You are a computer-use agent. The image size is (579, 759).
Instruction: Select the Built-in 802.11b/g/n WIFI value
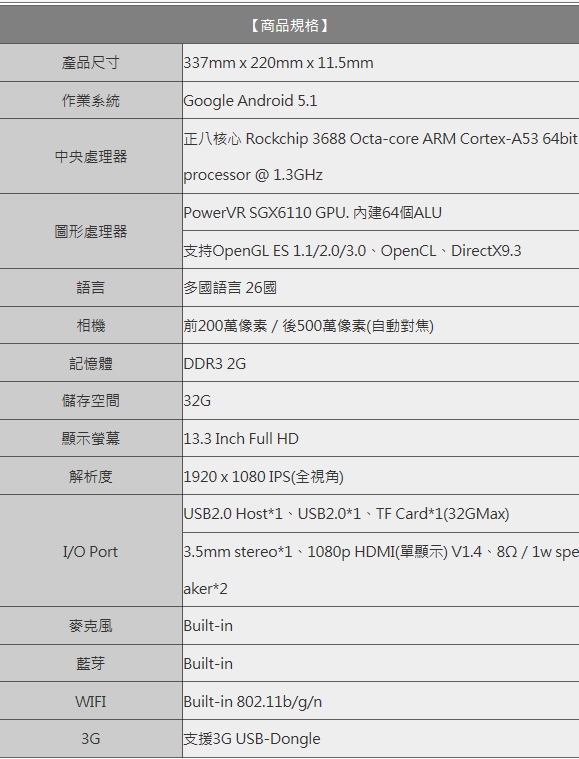pos(252,701)
